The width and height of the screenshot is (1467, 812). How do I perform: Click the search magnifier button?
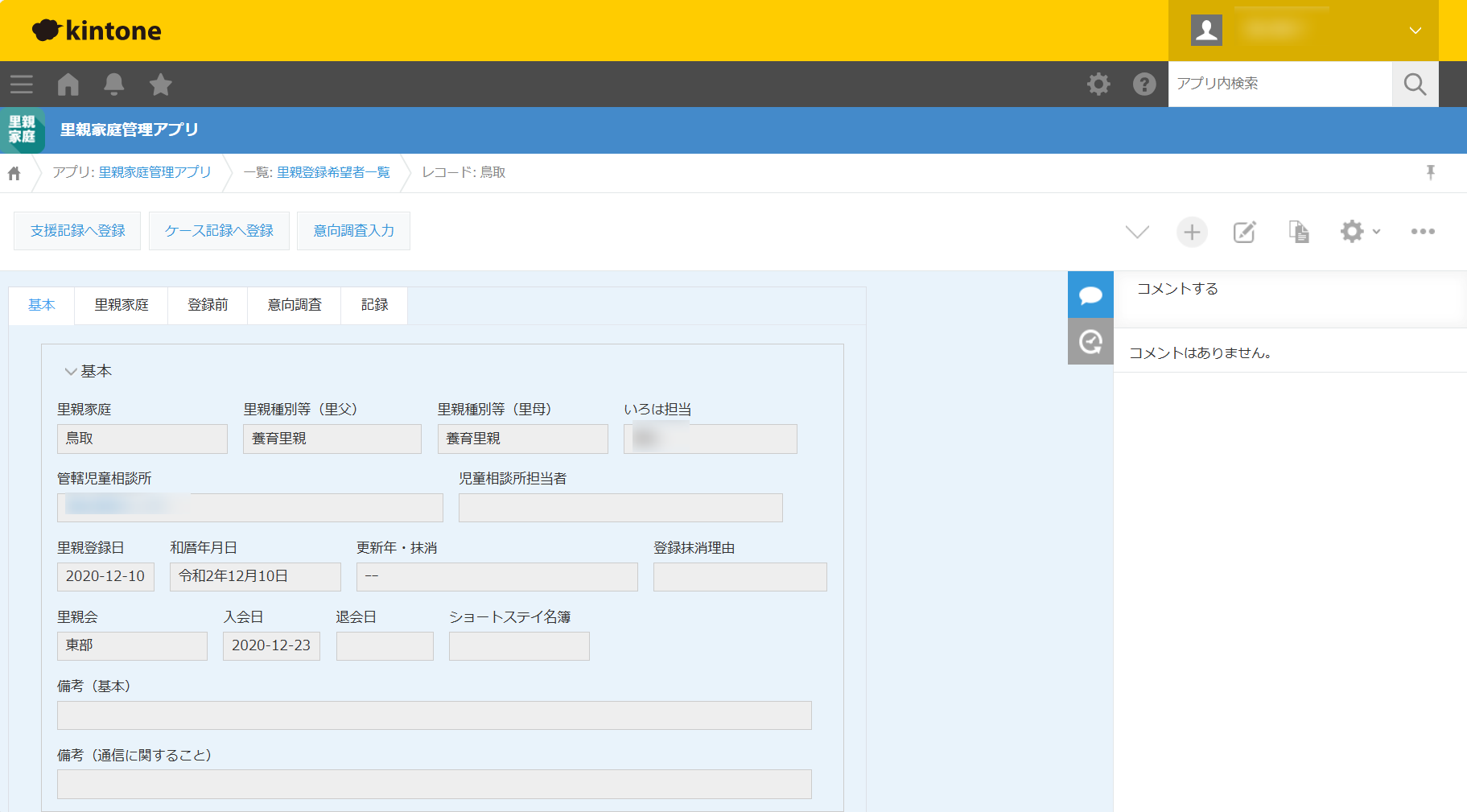click(x=1415, y=84)
